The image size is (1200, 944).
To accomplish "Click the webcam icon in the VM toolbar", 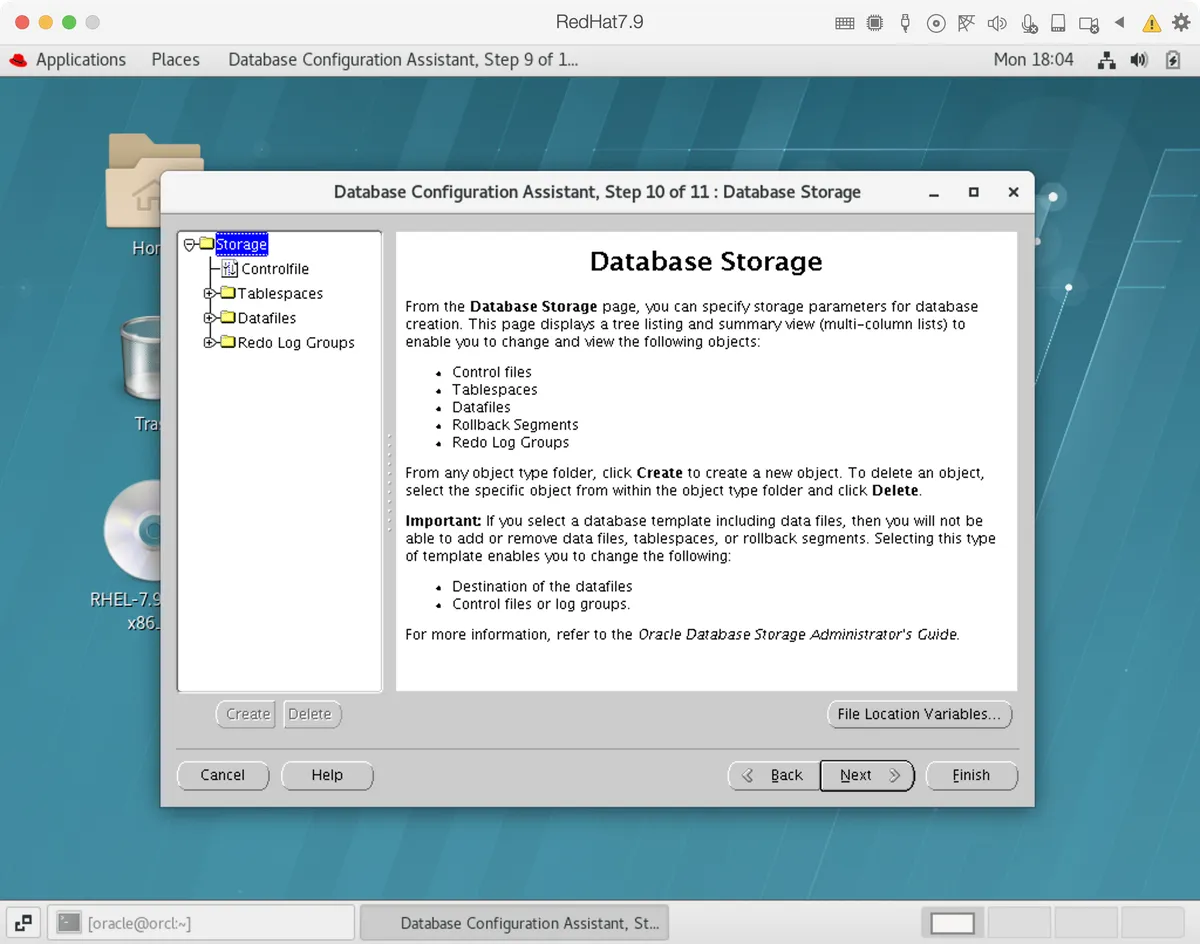I will tap(1090, 22).
